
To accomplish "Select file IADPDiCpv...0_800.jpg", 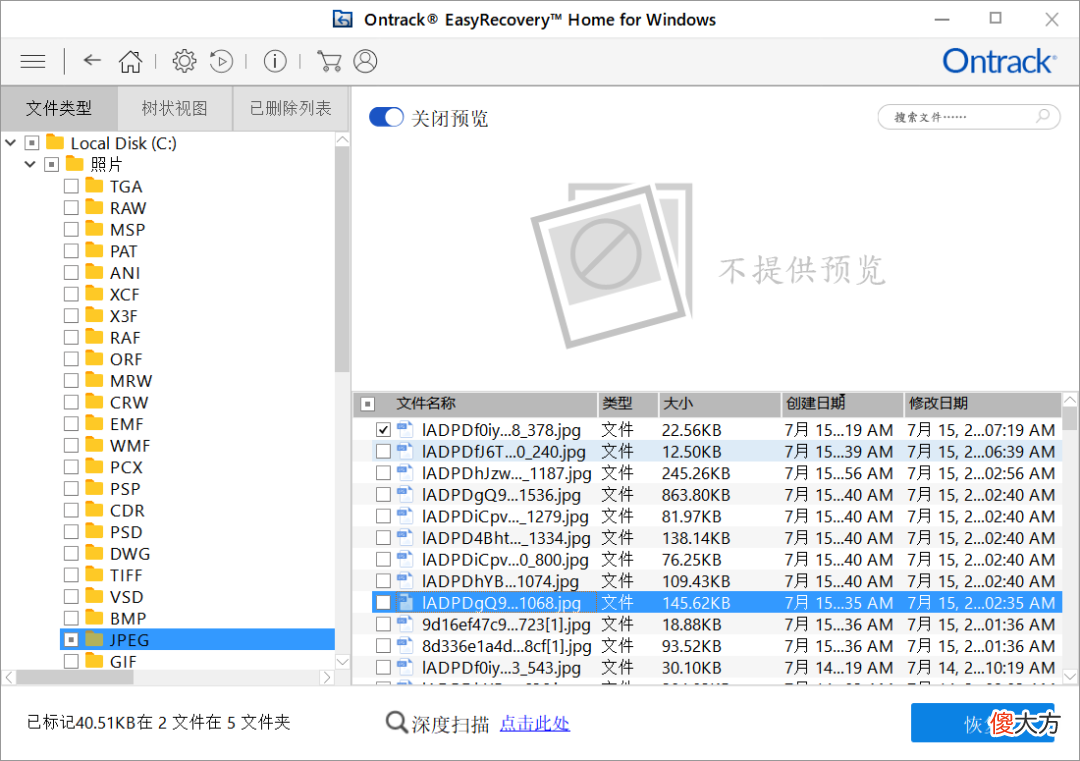I will (505, 559).
